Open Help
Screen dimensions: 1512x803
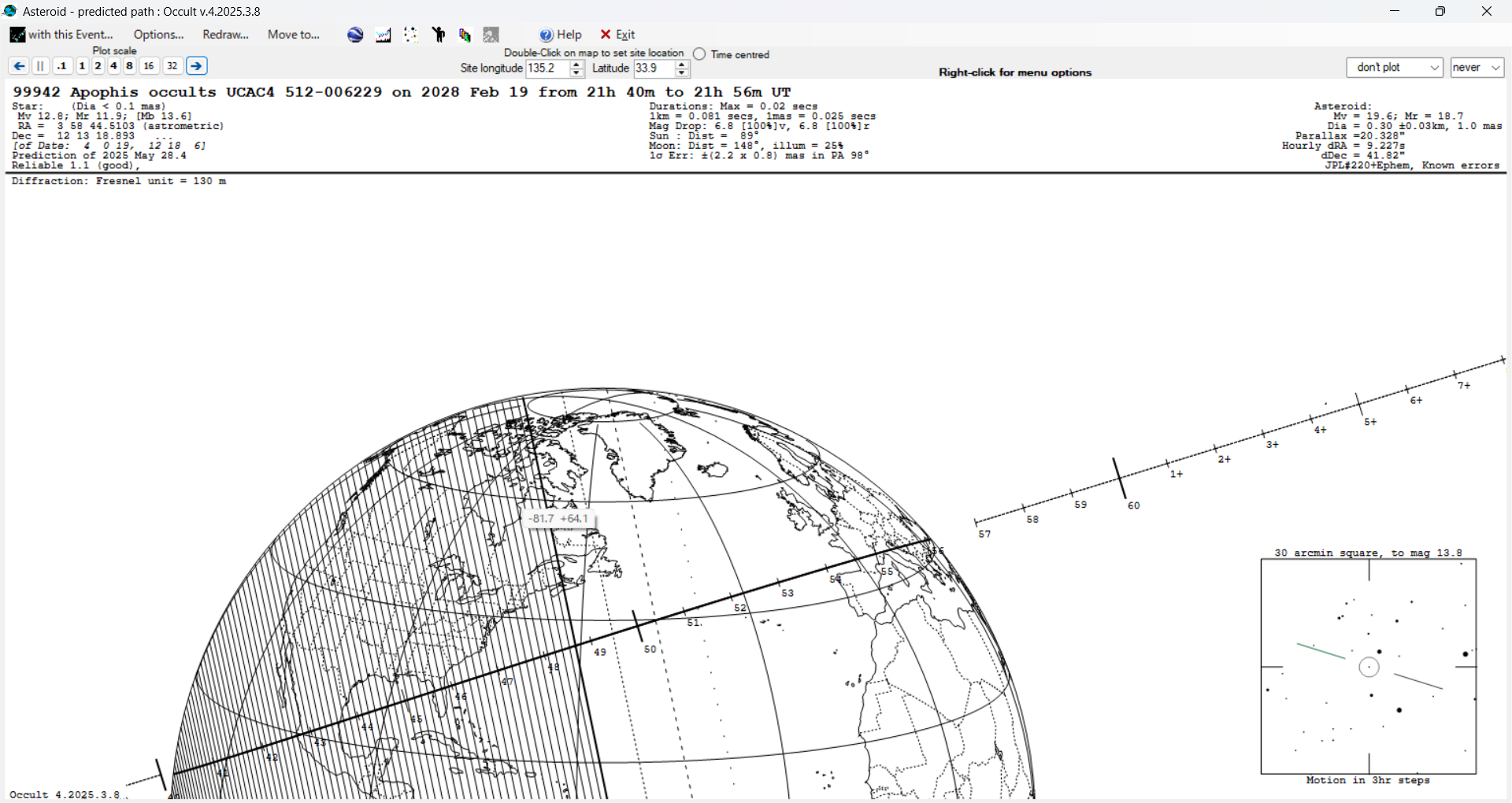tap(561, 35)
